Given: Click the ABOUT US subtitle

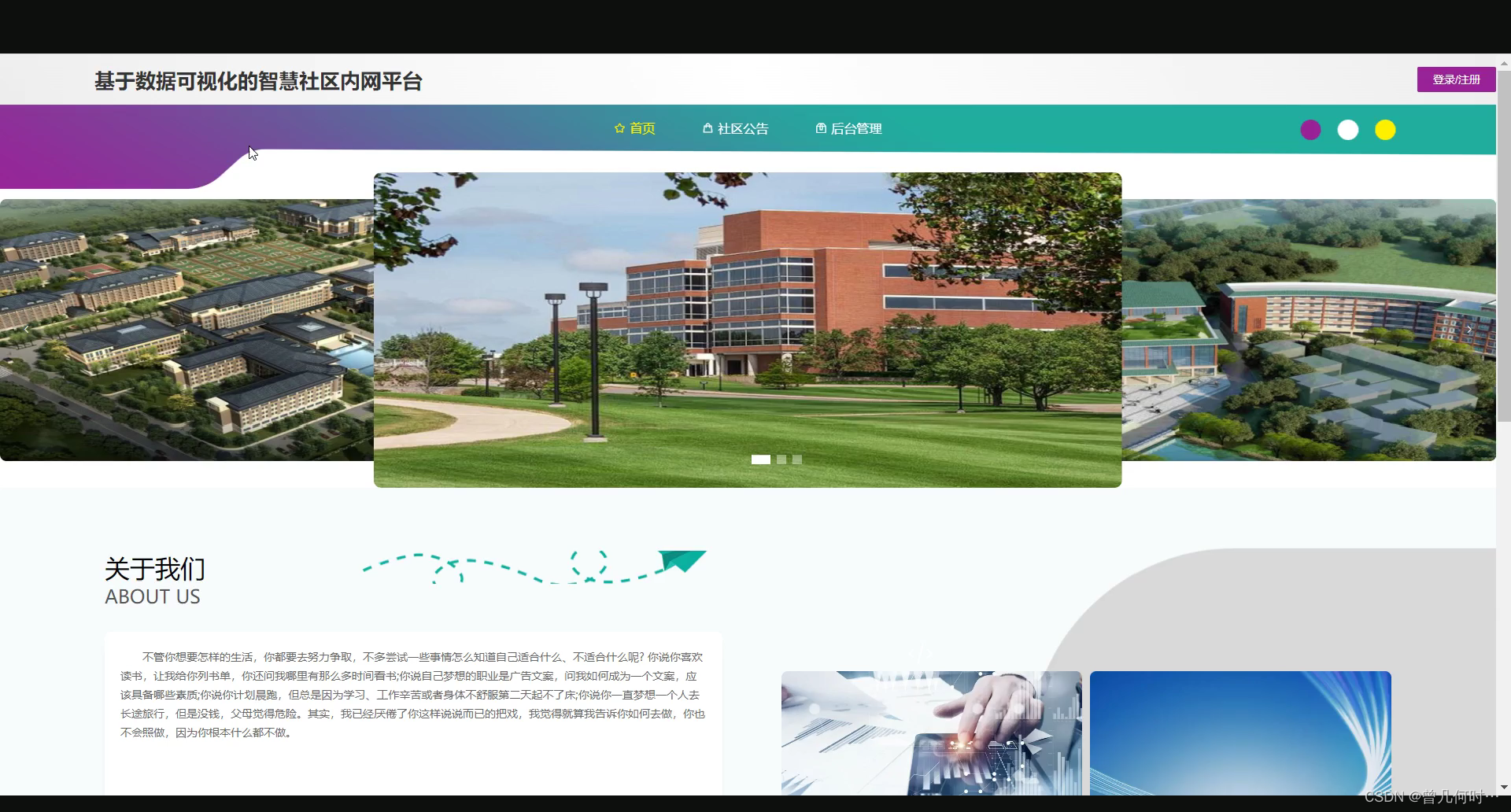Looking at the screenshot, I should [153, 596].
